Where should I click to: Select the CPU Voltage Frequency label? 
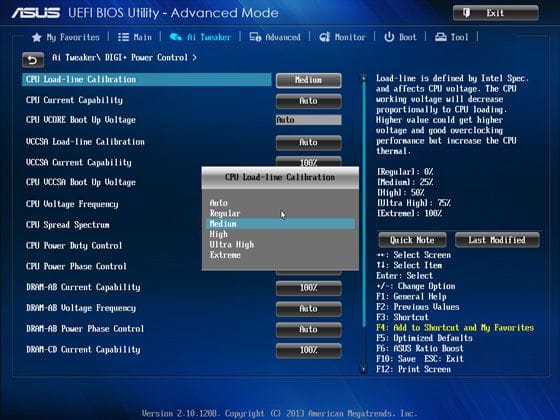pyautogui.click(x=72, y=204)
